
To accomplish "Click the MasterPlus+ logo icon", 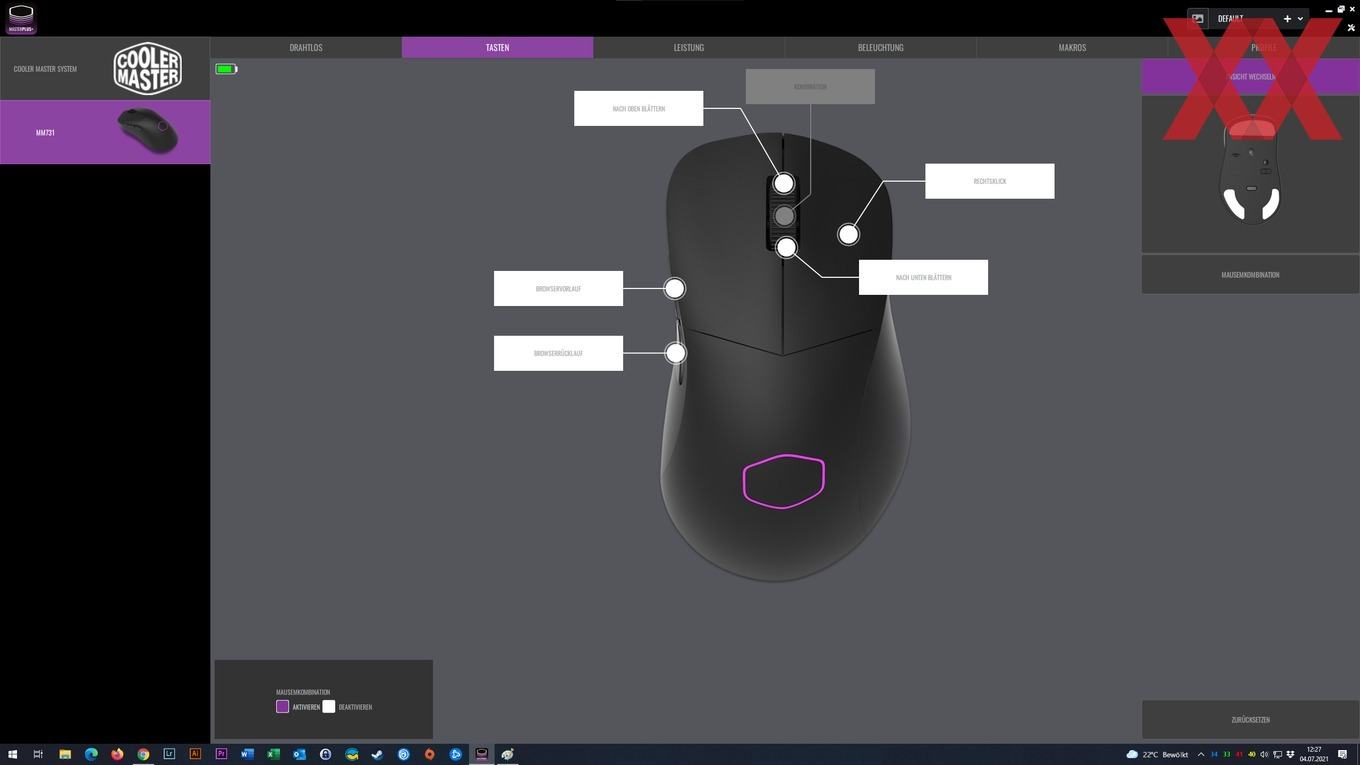I will tap(21, 19).
